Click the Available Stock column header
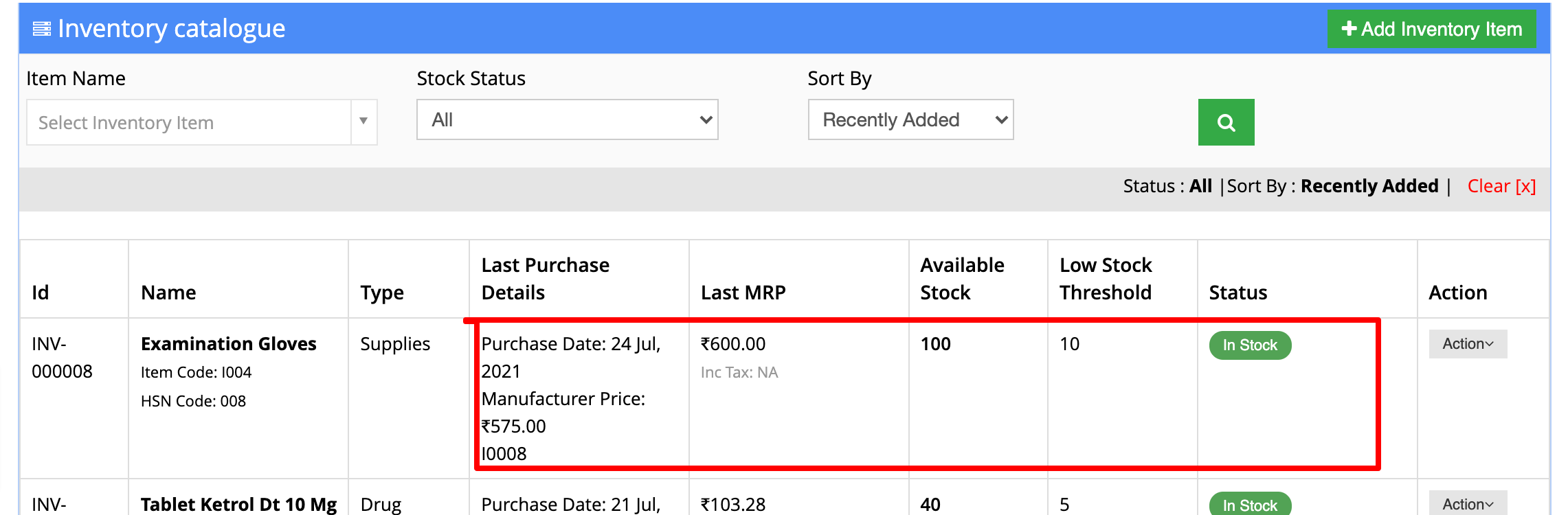Image resolution: width=1568 pixels, height=515 pixels. pyautogui.click(x=962, y=279)
